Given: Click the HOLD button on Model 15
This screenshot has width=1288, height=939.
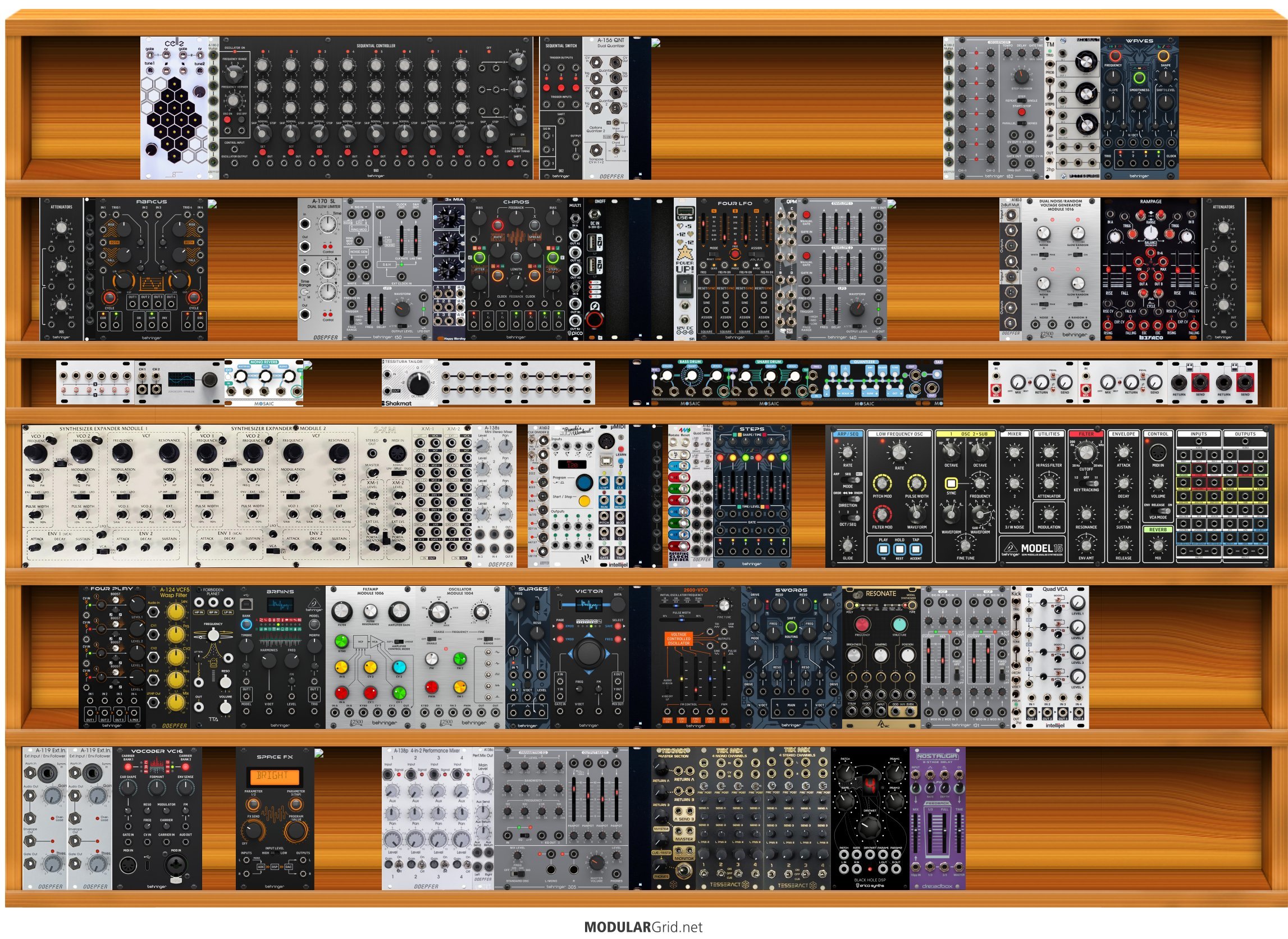Looking at the screenshot, I should click(x=899, y=549).
